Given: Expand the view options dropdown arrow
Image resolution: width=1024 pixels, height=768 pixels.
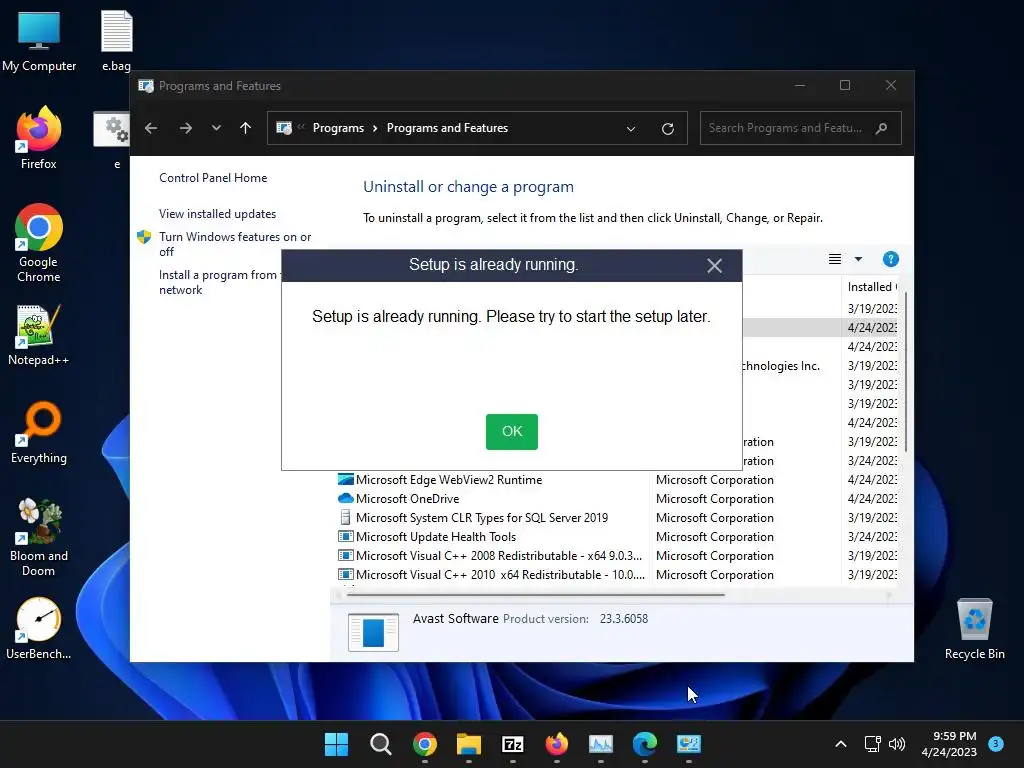Looking at the screenshot, I should [858, 259].
